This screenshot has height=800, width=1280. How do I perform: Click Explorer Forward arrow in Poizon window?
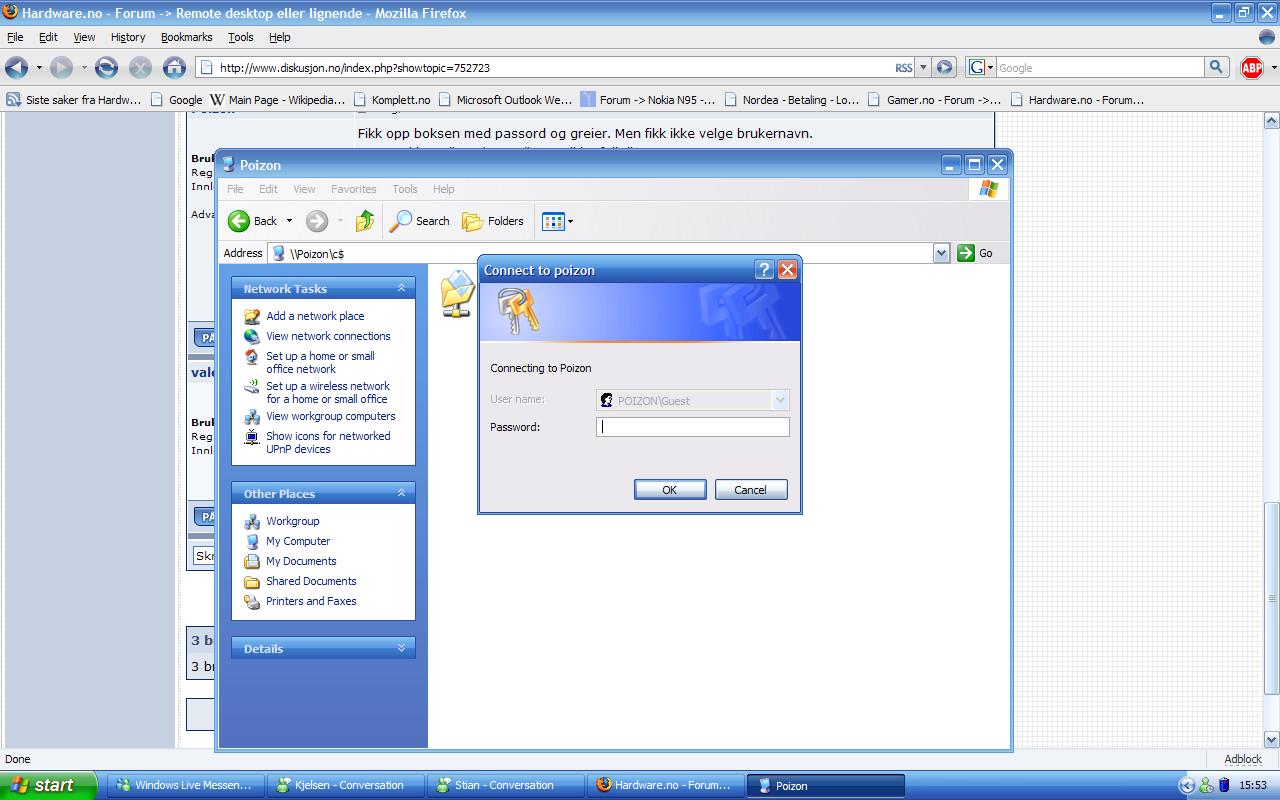click(317, 221)
